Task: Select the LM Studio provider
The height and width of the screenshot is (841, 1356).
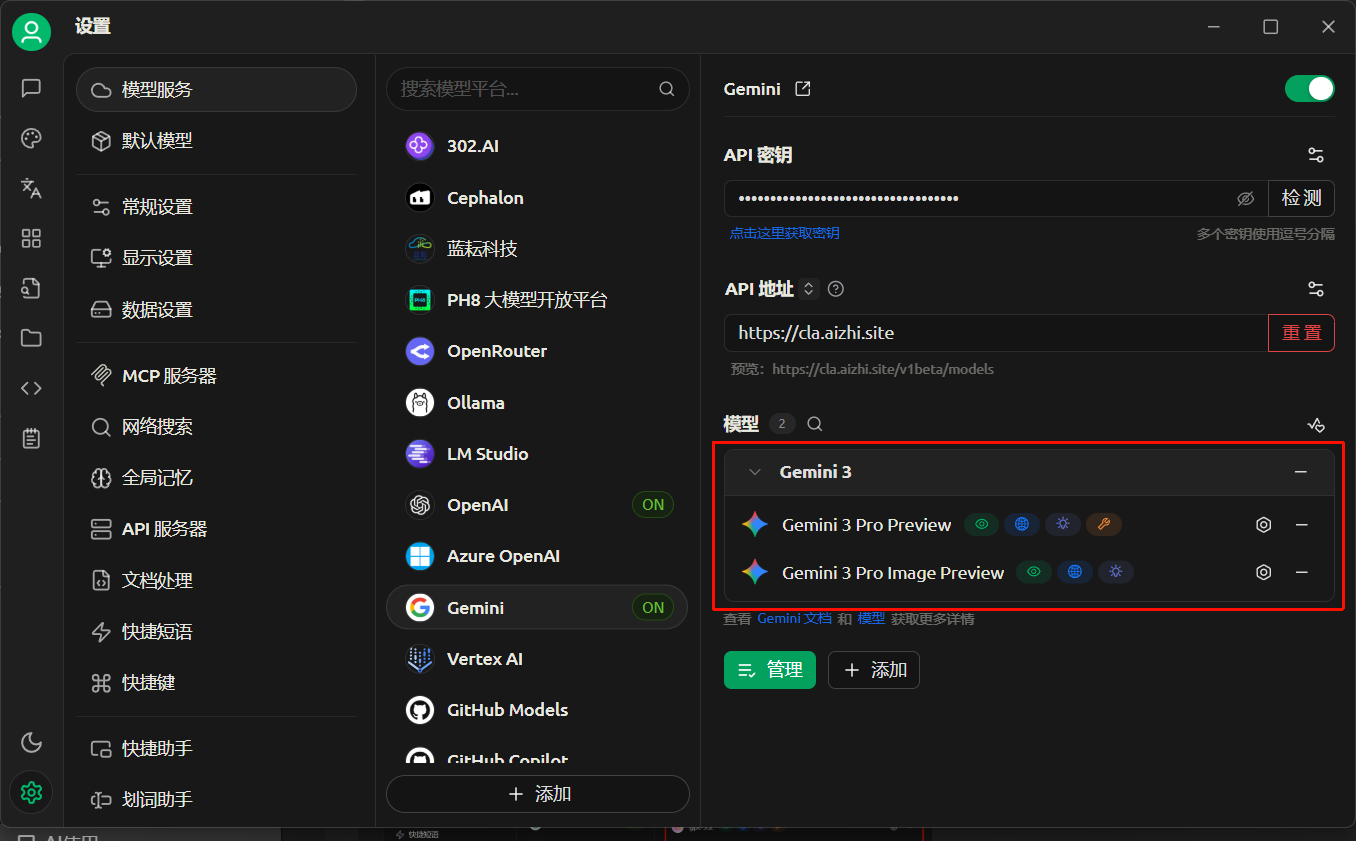Action: (x=538, y=454)
